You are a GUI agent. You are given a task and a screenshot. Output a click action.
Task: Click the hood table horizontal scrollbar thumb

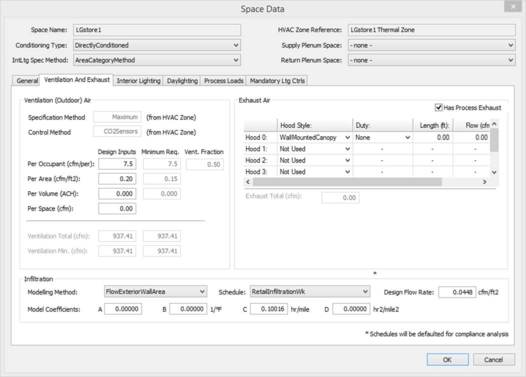(x=347, y=182)
